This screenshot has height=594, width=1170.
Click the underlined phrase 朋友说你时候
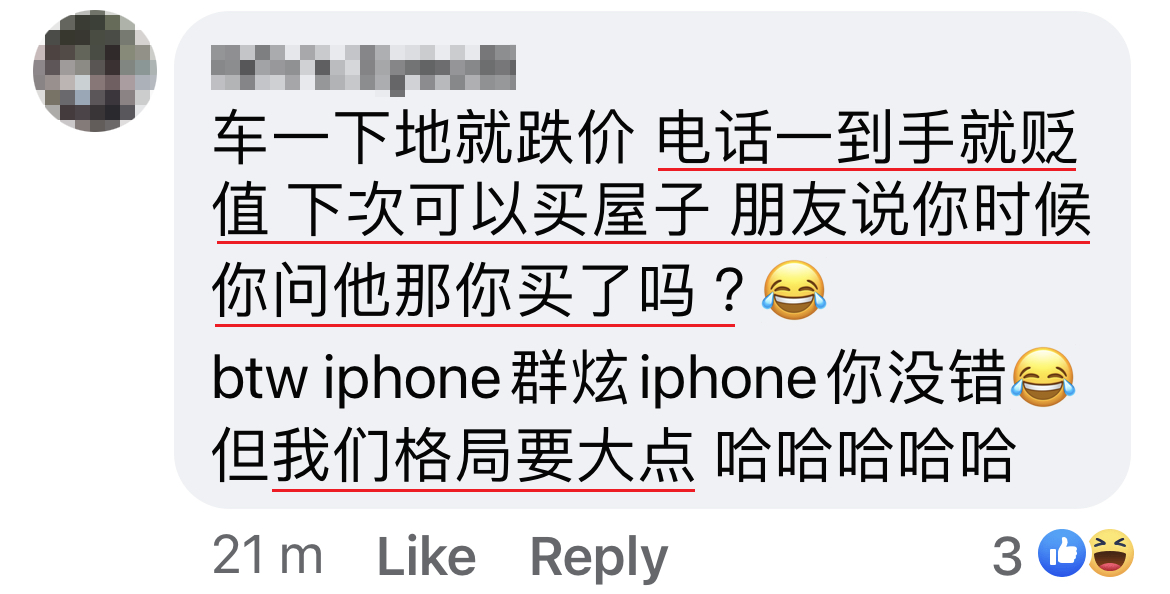(910, 212)
